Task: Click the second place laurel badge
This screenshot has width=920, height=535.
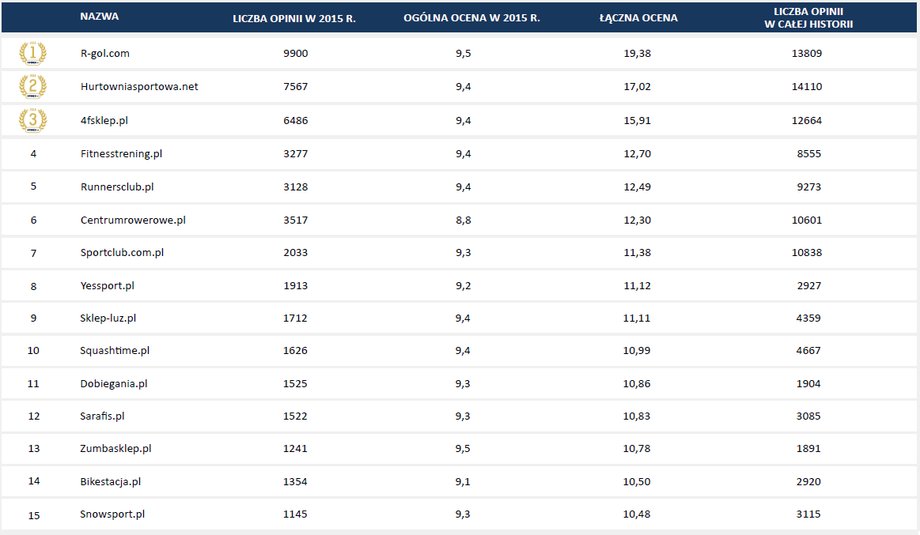Action: [x=33, y=87]
